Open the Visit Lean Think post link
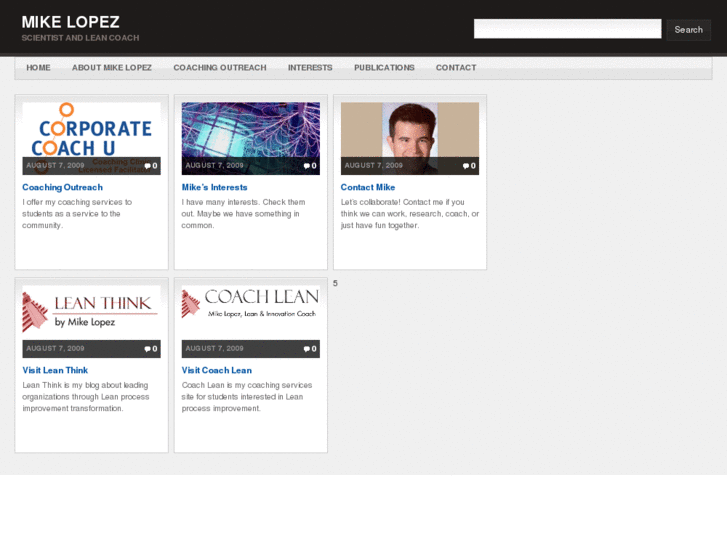 (55, 370)
